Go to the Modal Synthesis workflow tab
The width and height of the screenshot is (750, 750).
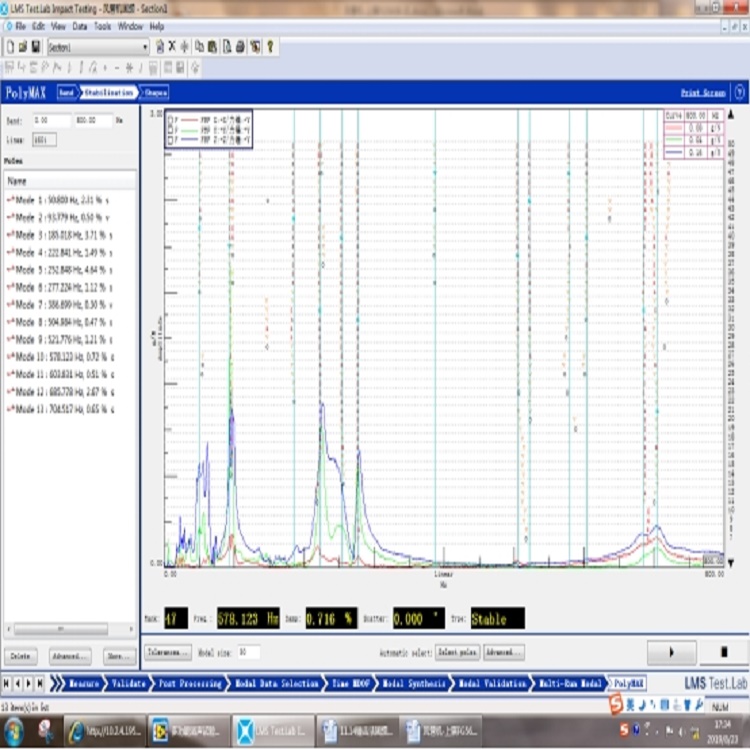(x=414, y=684)
